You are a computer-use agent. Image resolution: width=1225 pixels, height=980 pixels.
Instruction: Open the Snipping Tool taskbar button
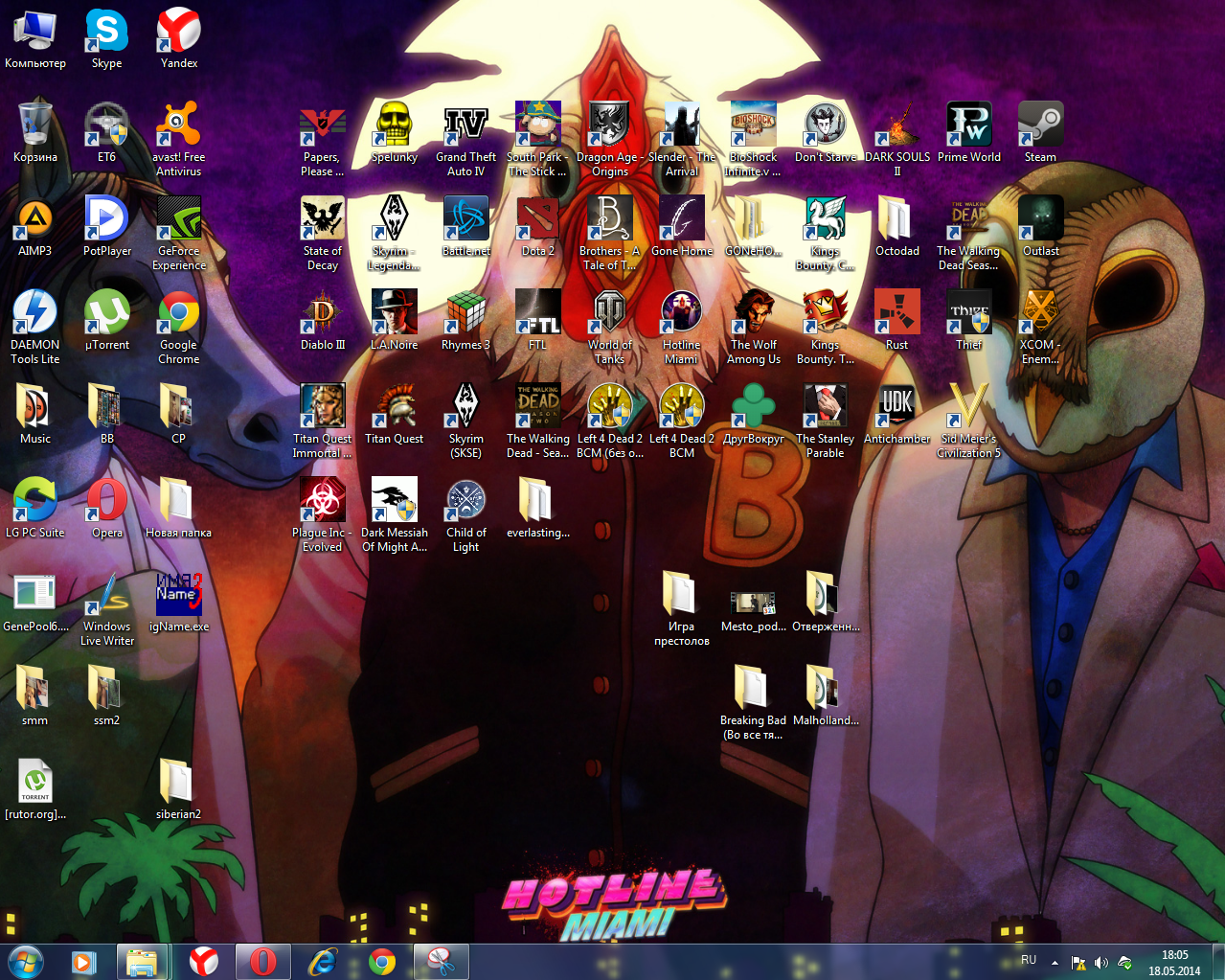coord(441,962)
